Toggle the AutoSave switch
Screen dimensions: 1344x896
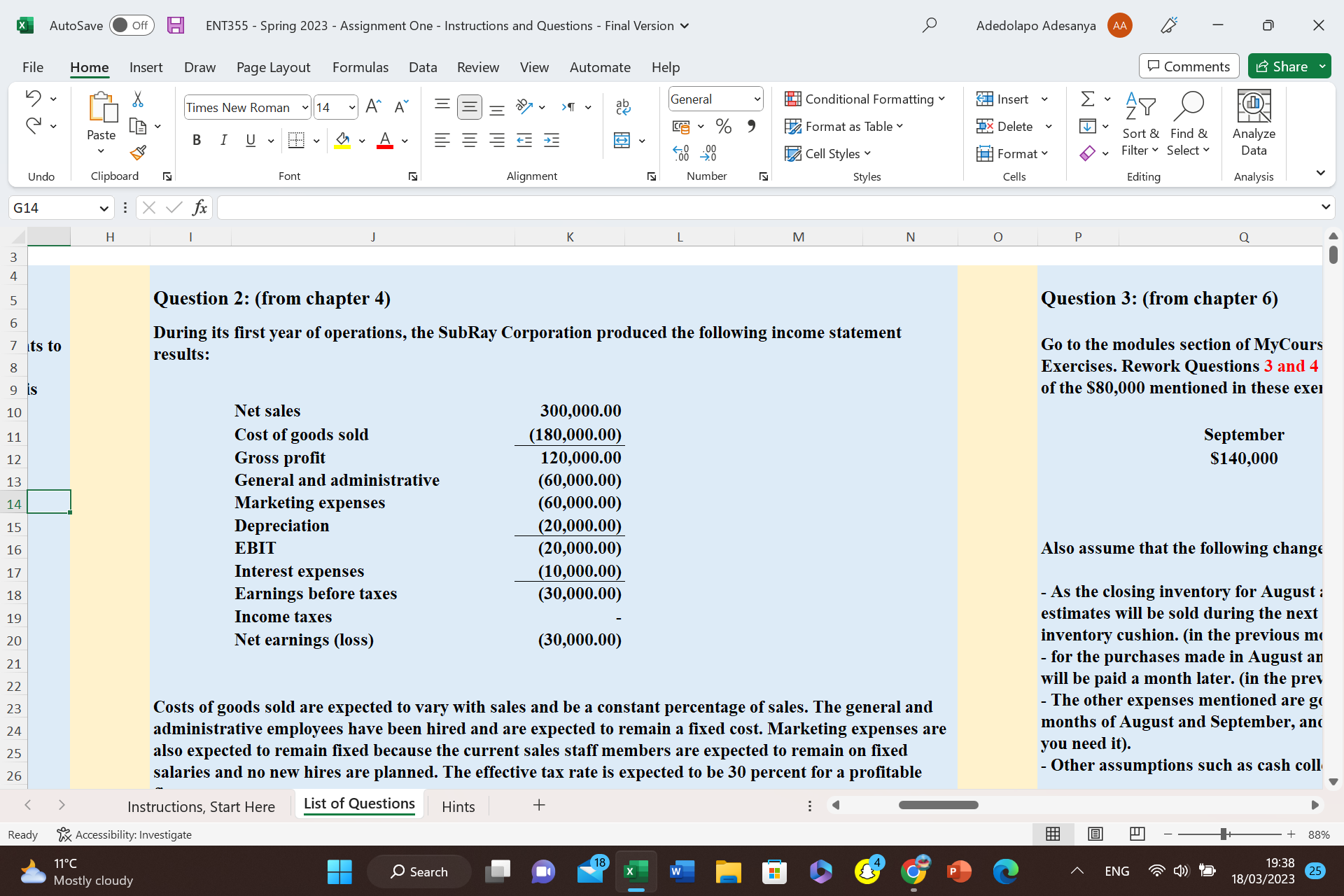pyautogui.click(x=132, y=26)
